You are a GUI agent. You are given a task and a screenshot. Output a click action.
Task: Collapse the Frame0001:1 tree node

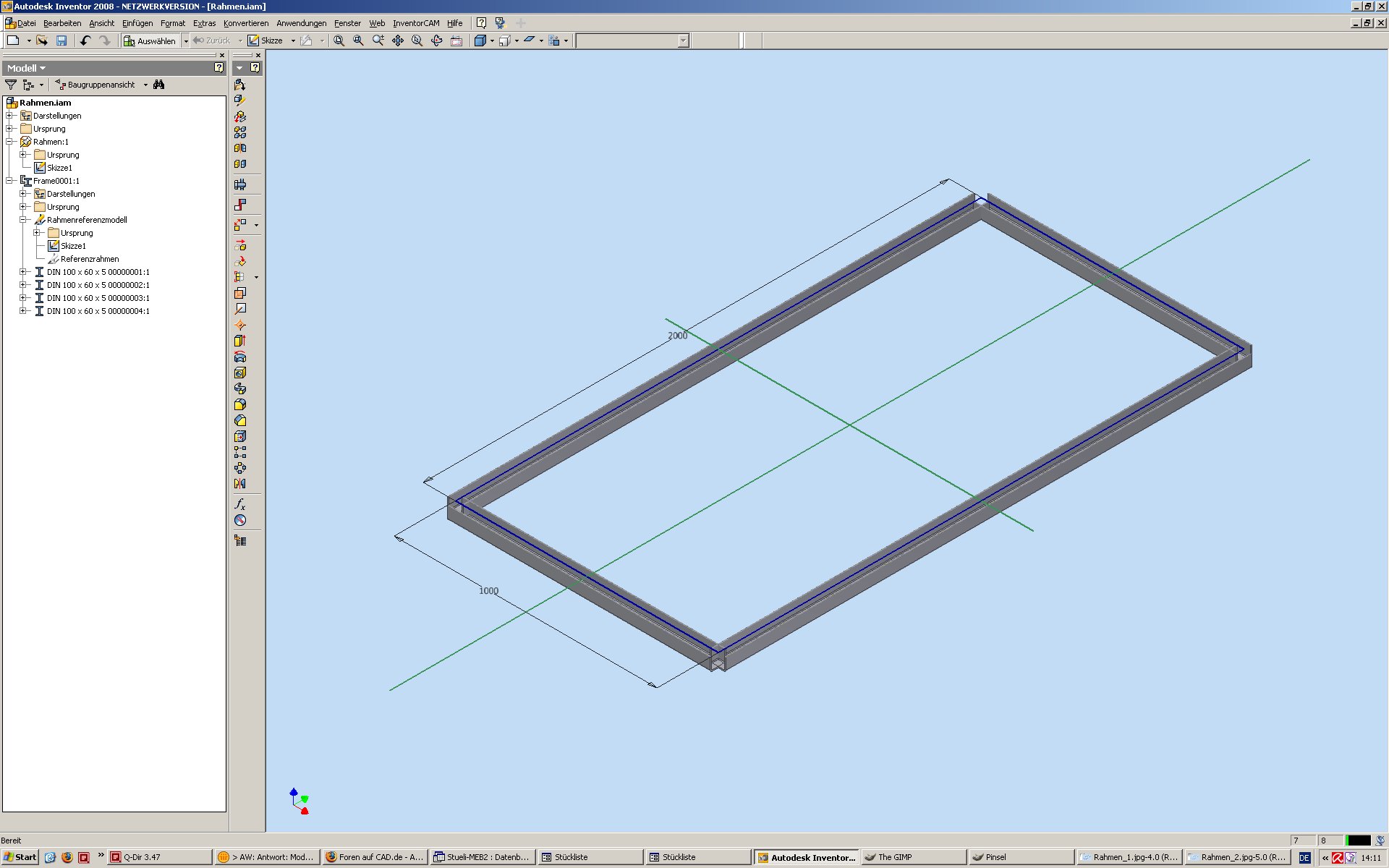click(x=9, y=181)
